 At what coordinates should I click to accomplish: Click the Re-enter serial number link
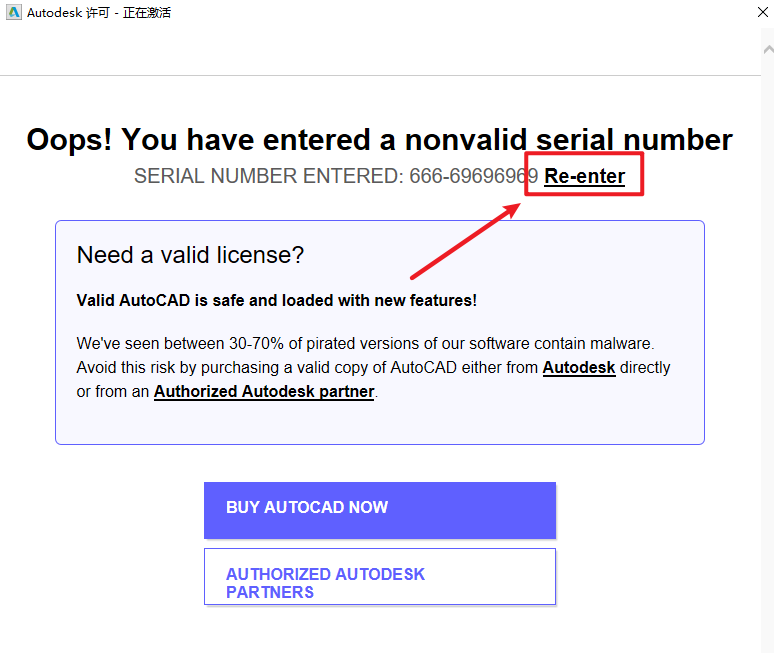click(x=584, y=177)
